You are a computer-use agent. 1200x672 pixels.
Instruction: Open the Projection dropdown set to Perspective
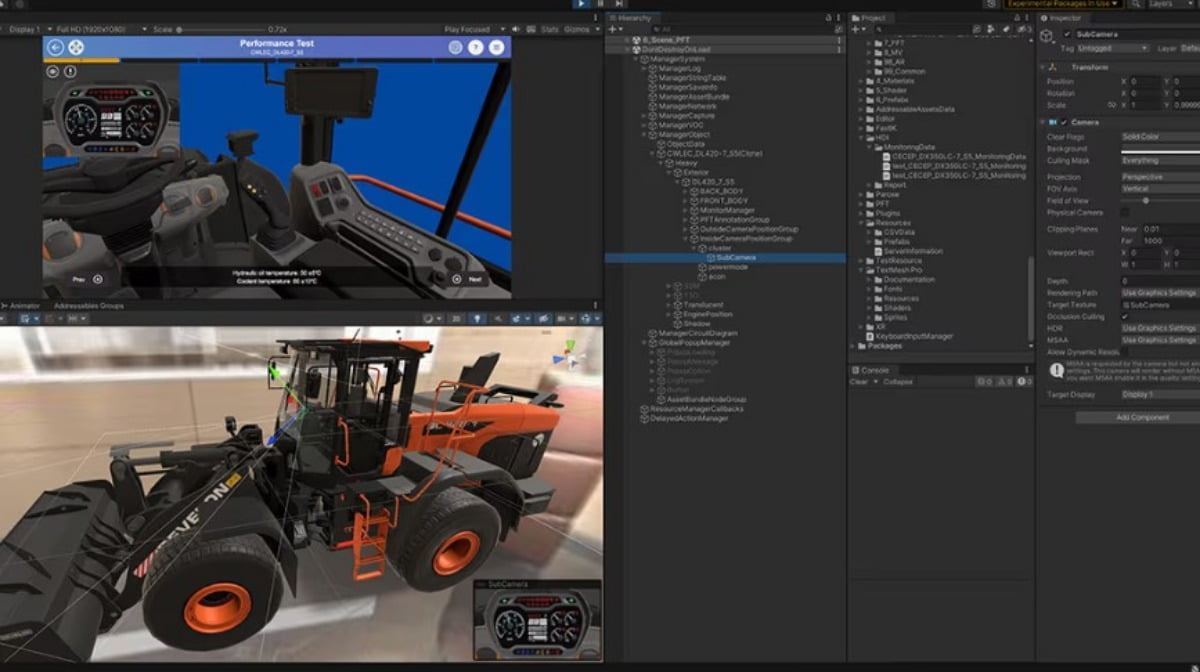click(x=1158, y=177)
